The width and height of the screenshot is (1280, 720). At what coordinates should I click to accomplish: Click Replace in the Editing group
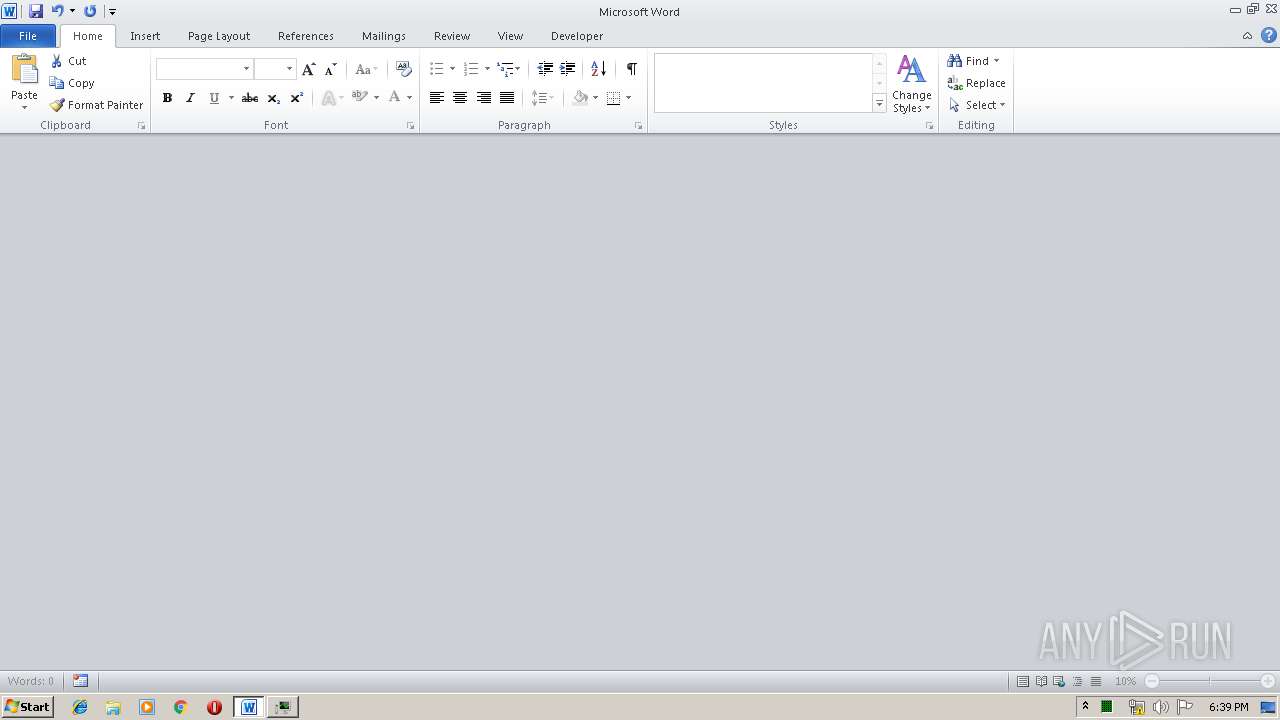click(x=977, y=83)
